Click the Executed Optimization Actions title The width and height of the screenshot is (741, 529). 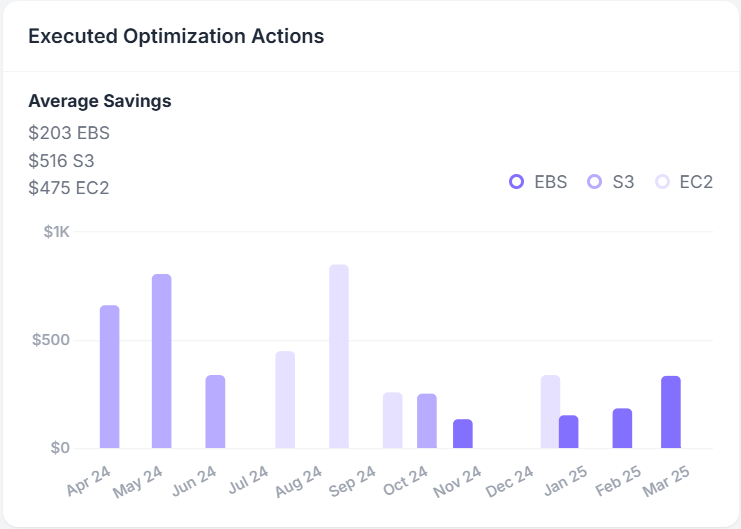tap(176, 36)
